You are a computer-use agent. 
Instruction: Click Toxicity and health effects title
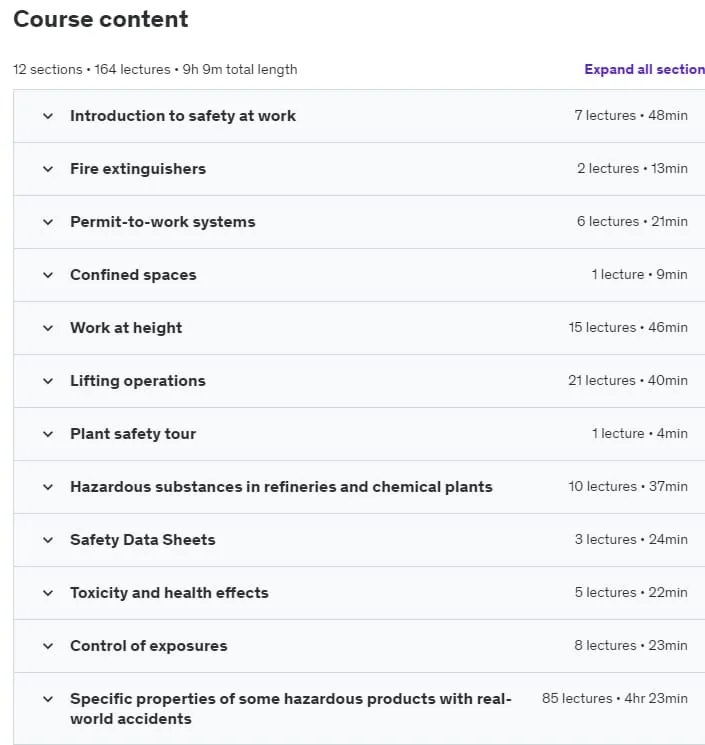point(169,593)
